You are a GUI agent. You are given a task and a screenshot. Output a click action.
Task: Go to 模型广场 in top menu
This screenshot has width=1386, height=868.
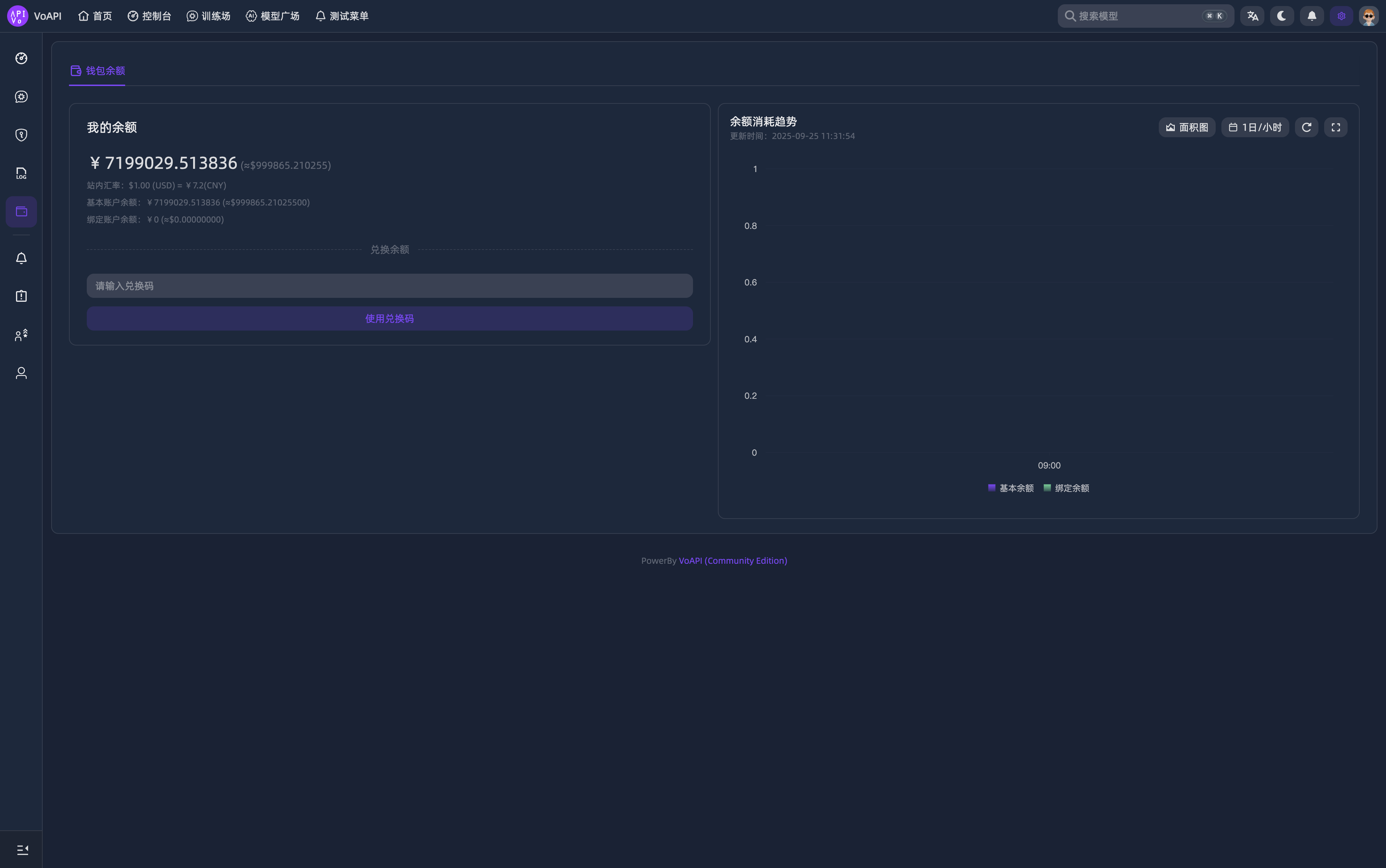(x=273, y=16)
